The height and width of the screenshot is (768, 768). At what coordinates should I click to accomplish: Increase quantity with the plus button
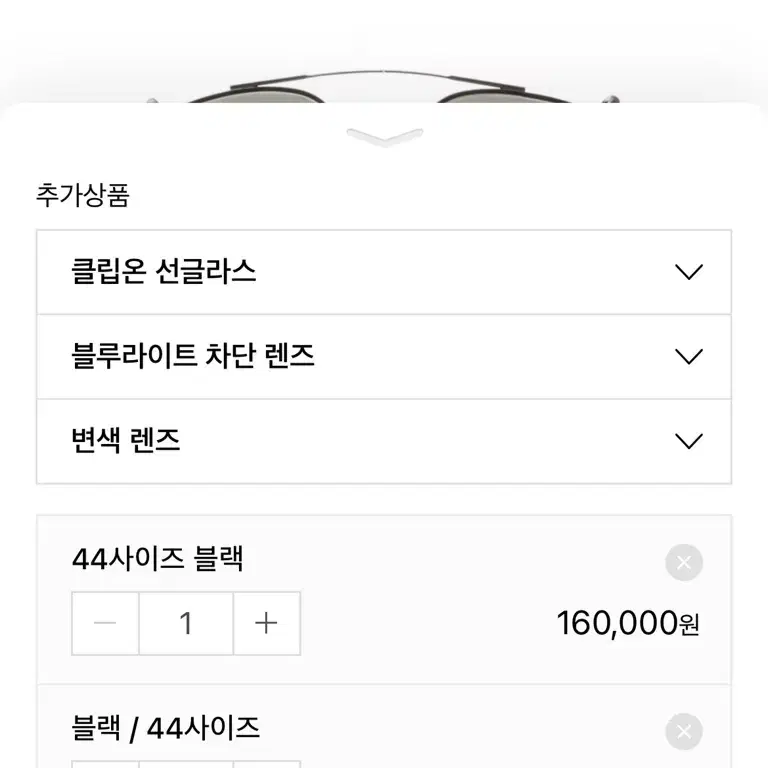coord(267,623)
